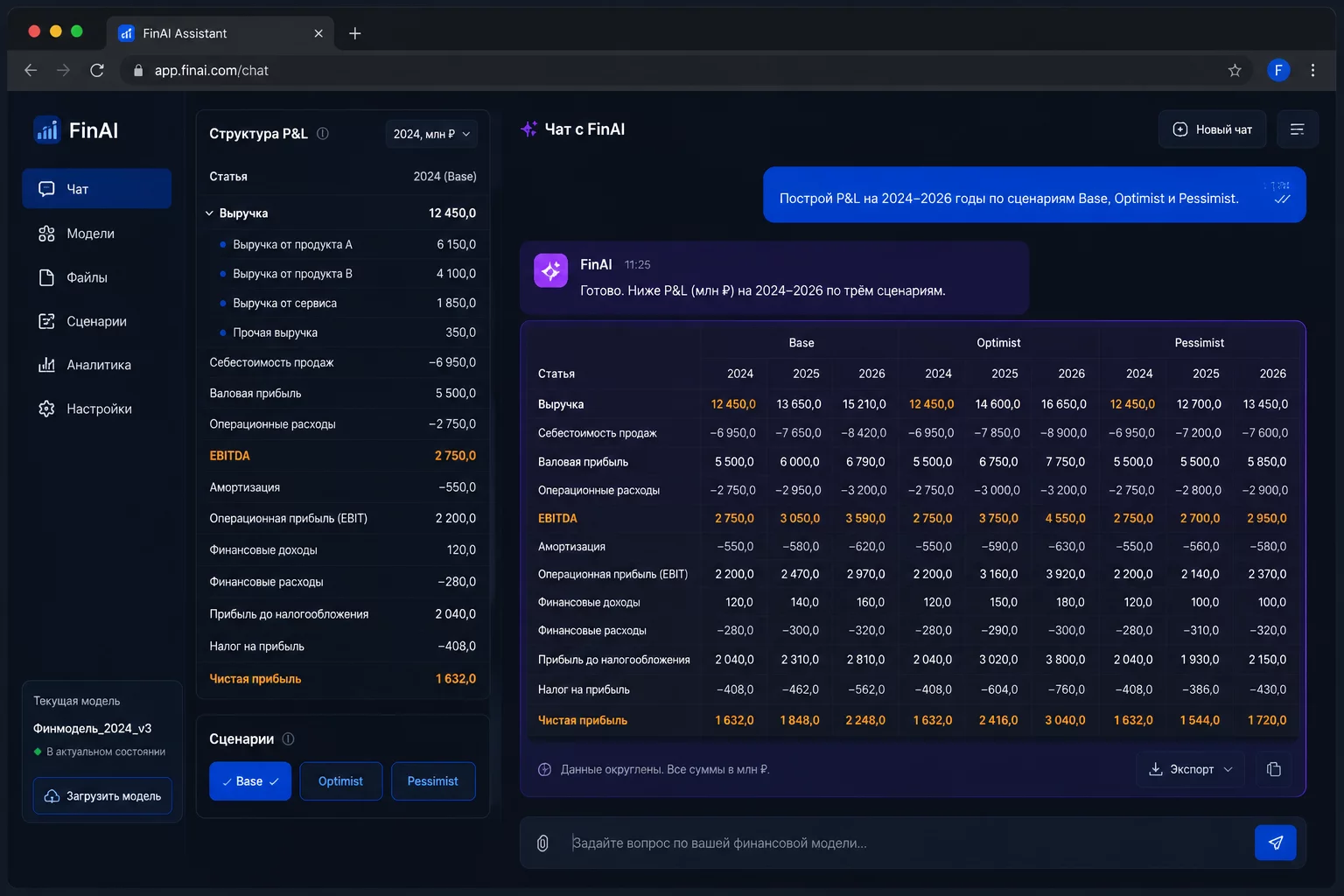Open the chat list menu icon
This screenshot has width=1344, height=896.
coord(1298,129)
